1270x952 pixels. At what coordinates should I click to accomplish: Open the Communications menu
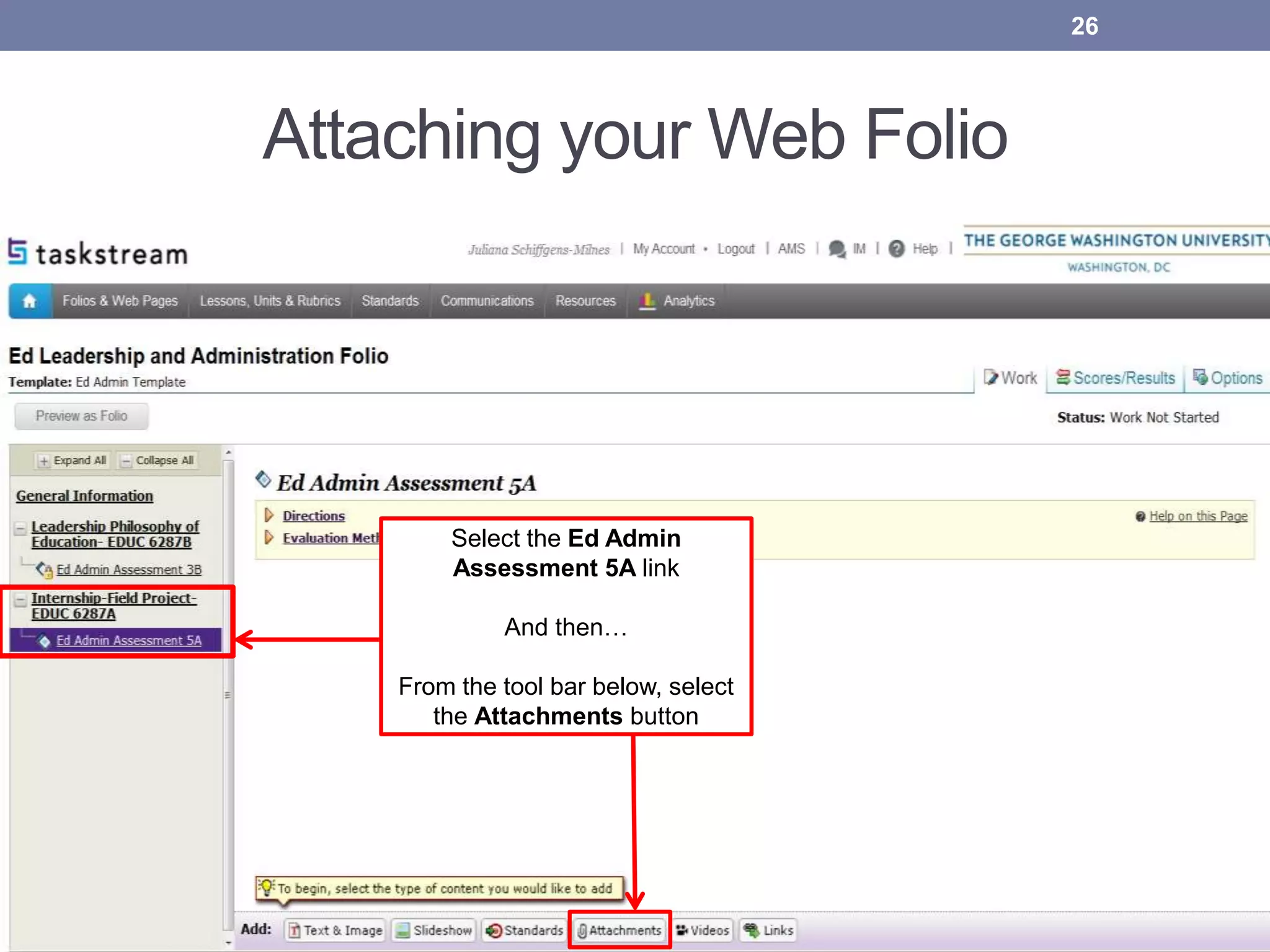[x=487, y=301]
